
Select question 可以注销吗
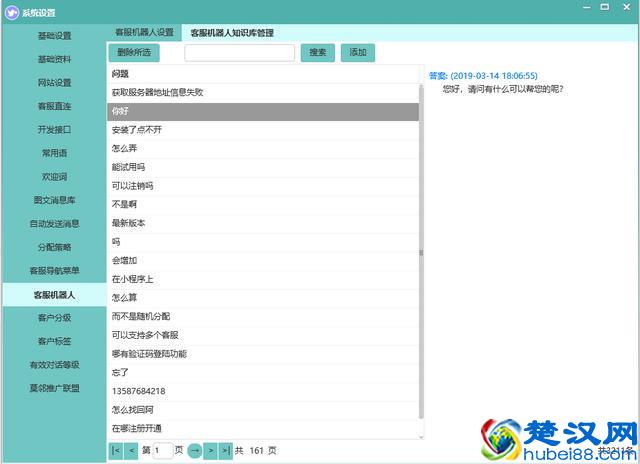(263, 186)
